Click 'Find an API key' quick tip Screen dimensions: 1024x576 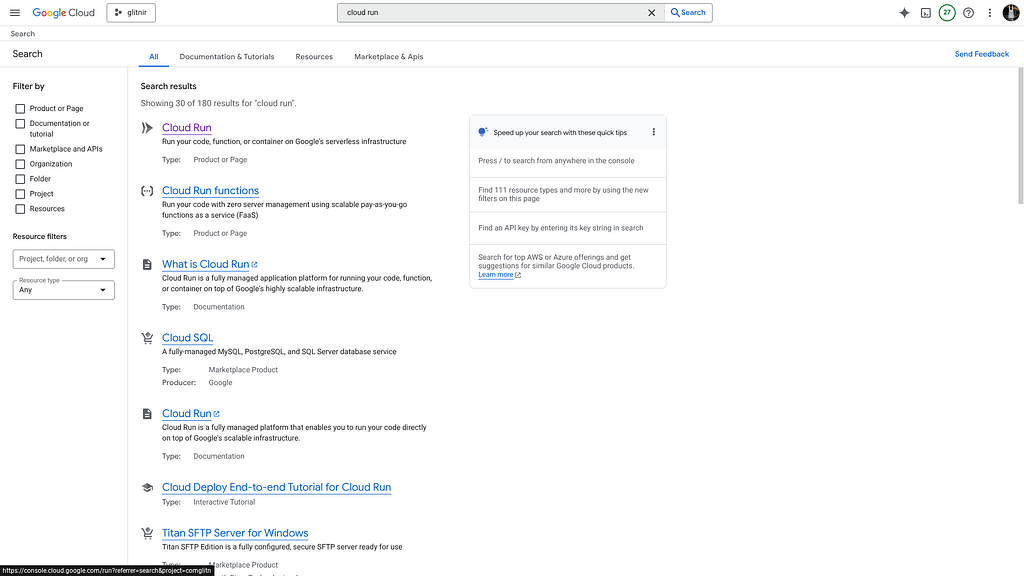[561, 228]
